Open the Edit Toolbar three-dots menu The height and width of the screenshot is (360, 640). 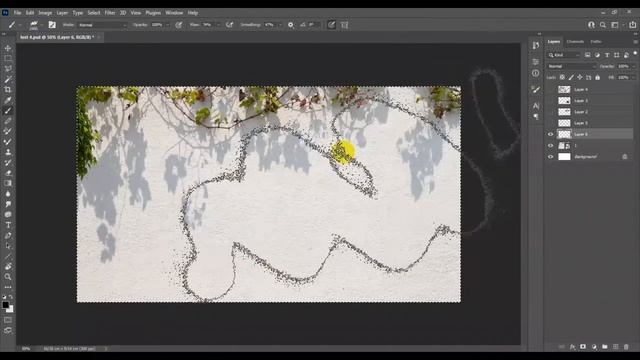8,287
